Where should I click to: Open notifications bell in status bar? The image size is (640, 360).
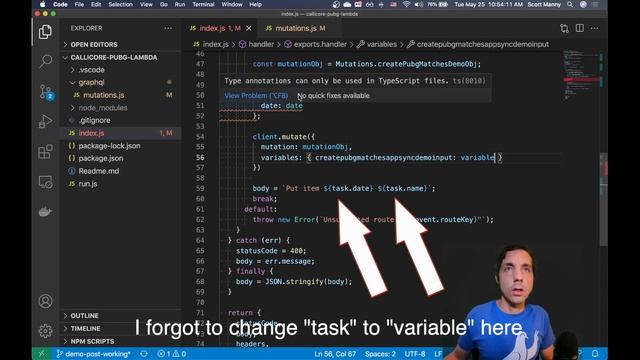coord(595,353)
